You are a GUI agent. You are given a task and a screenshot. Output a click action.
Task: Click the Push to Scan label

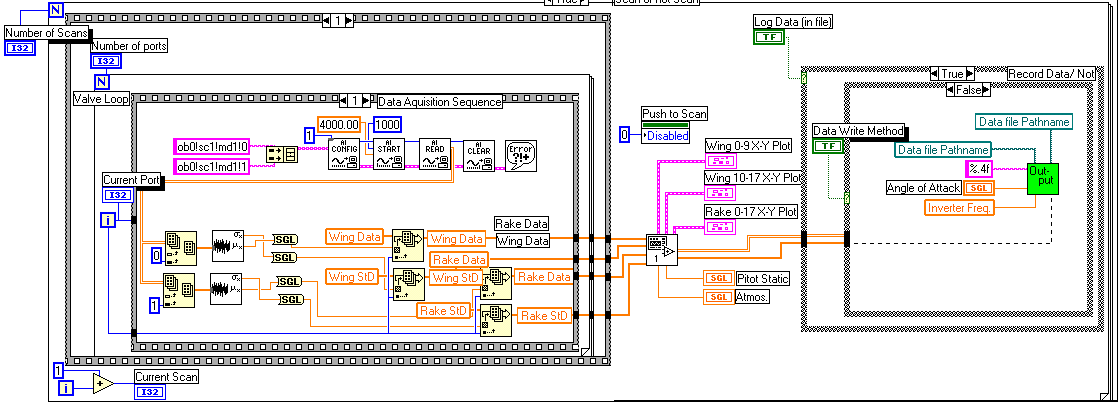675,114
